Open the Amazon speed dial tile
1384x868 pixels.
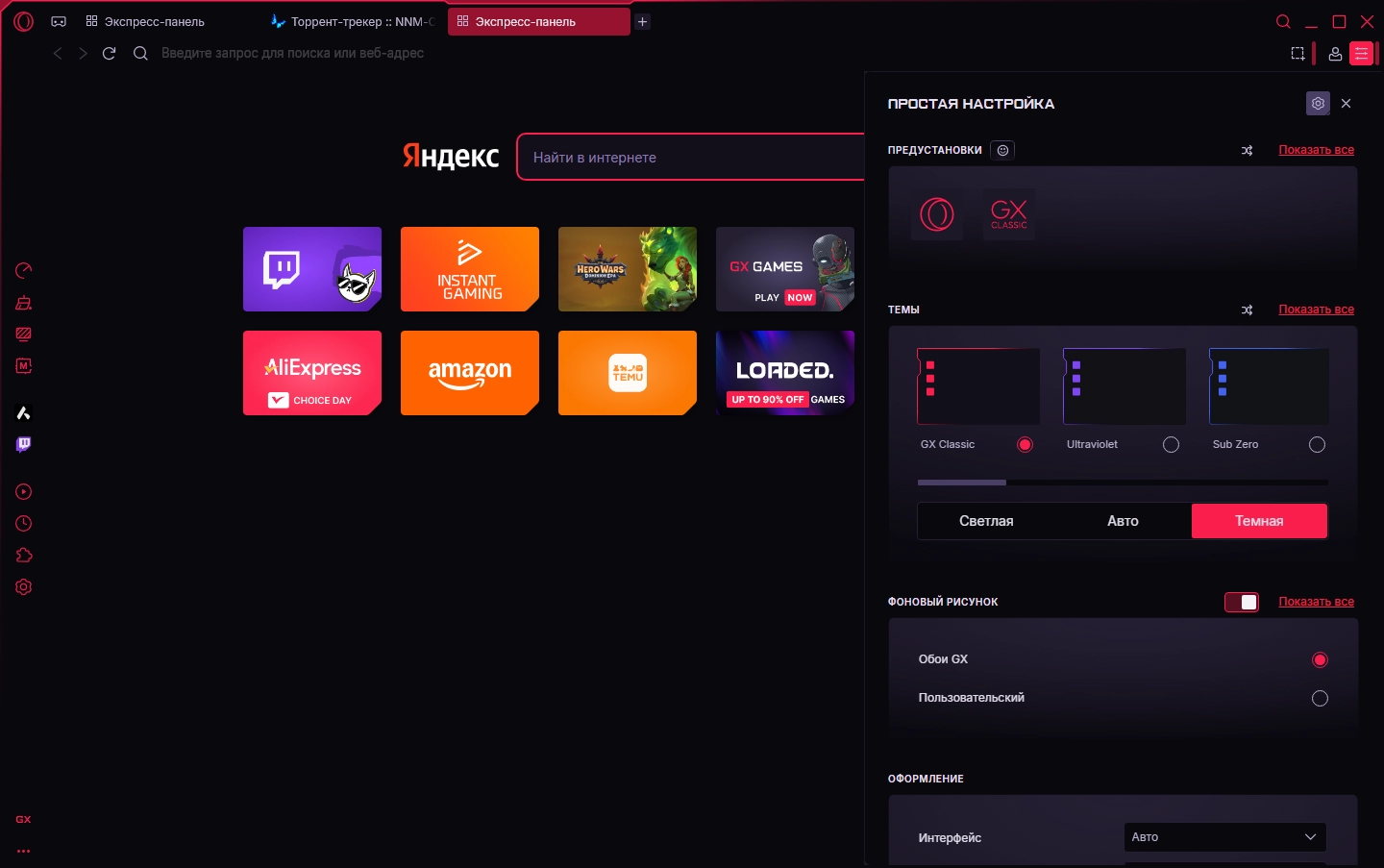click(x=470, y=373)
